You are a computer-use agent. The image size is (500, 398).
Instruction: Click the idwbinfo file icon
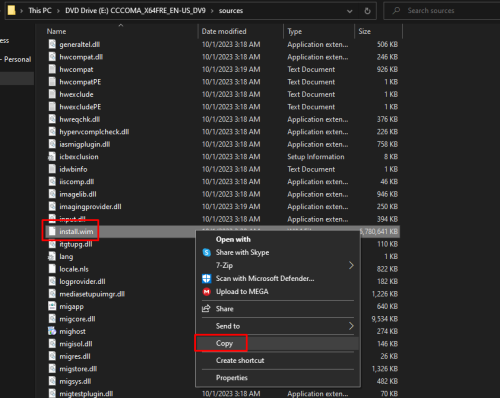(x=52, y=169)
